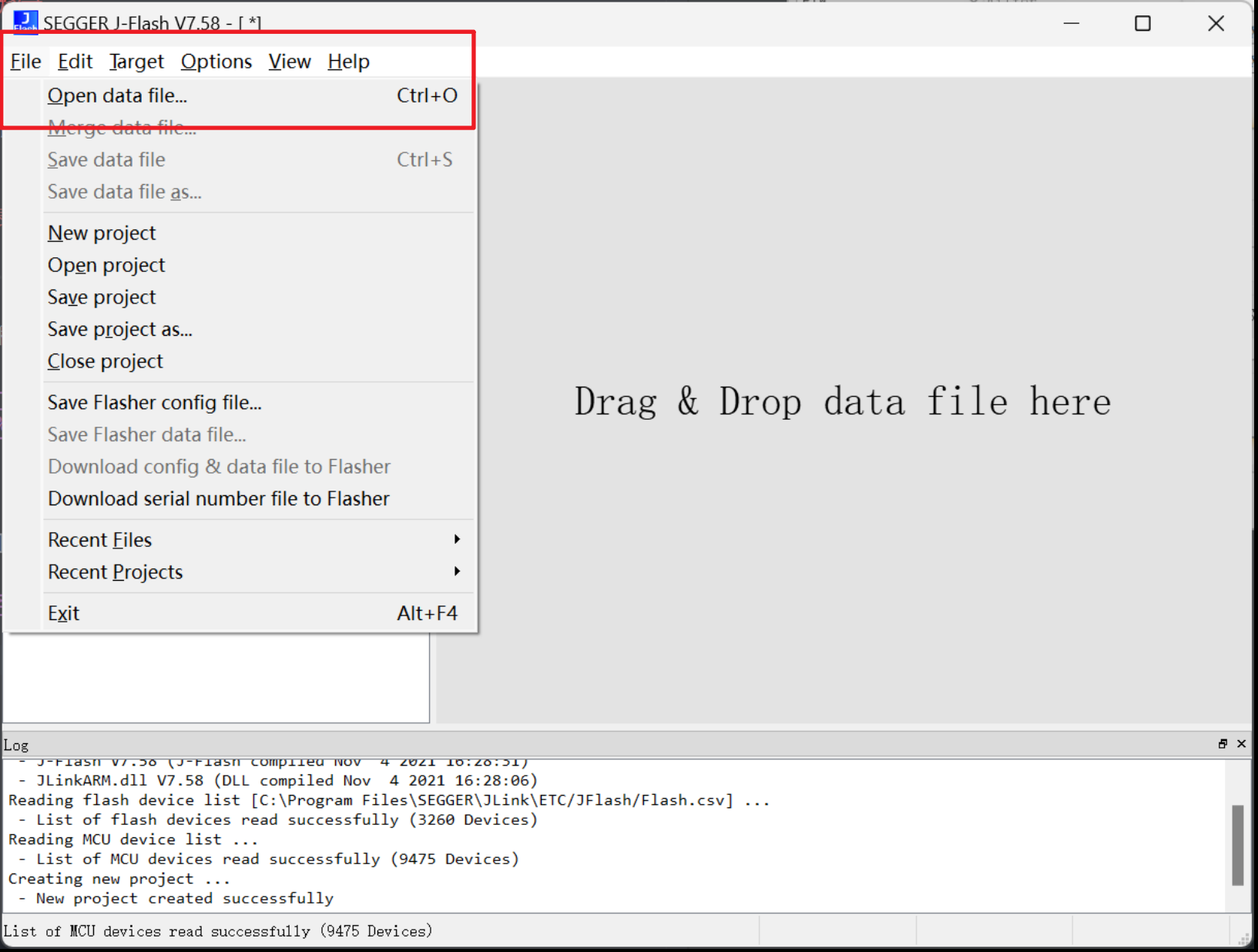Image resolution: width=1258 pixels, height=952 pixels.
Task: Open the Help menu
Action: coord(348,62)
